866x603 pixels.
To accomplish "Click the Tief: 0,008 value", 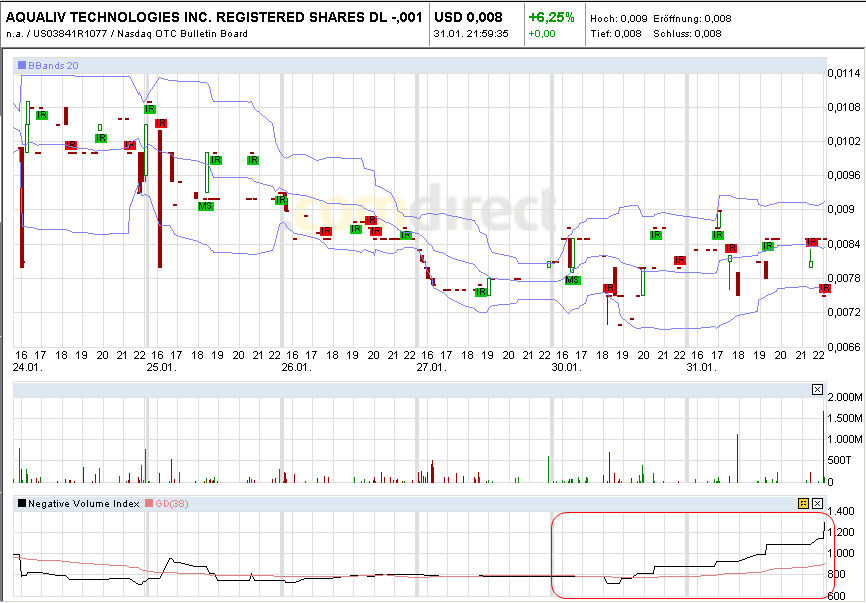I will (x=616, y=34).
